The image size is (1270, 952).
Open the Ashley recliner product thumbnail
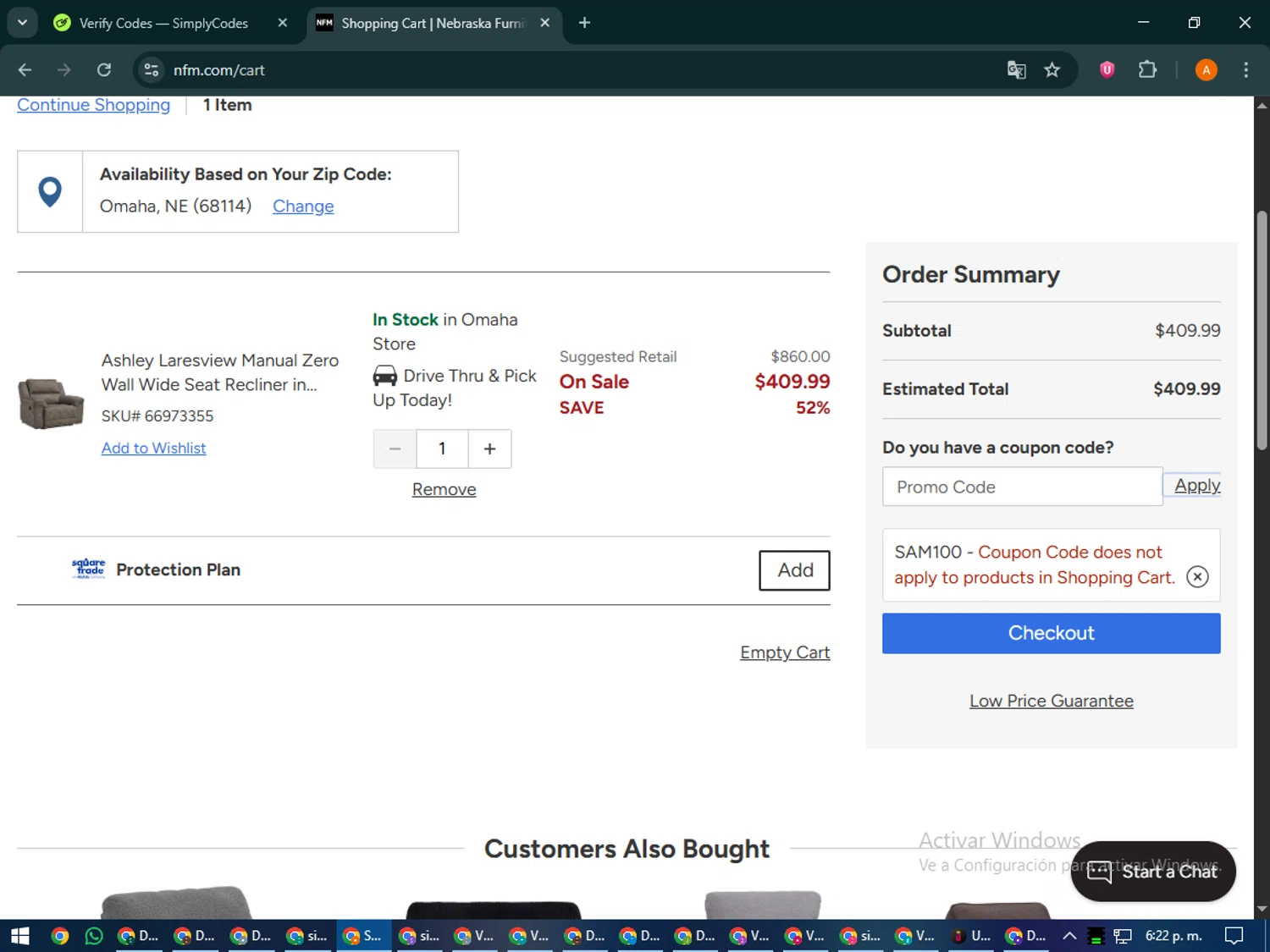coord(51,404)
